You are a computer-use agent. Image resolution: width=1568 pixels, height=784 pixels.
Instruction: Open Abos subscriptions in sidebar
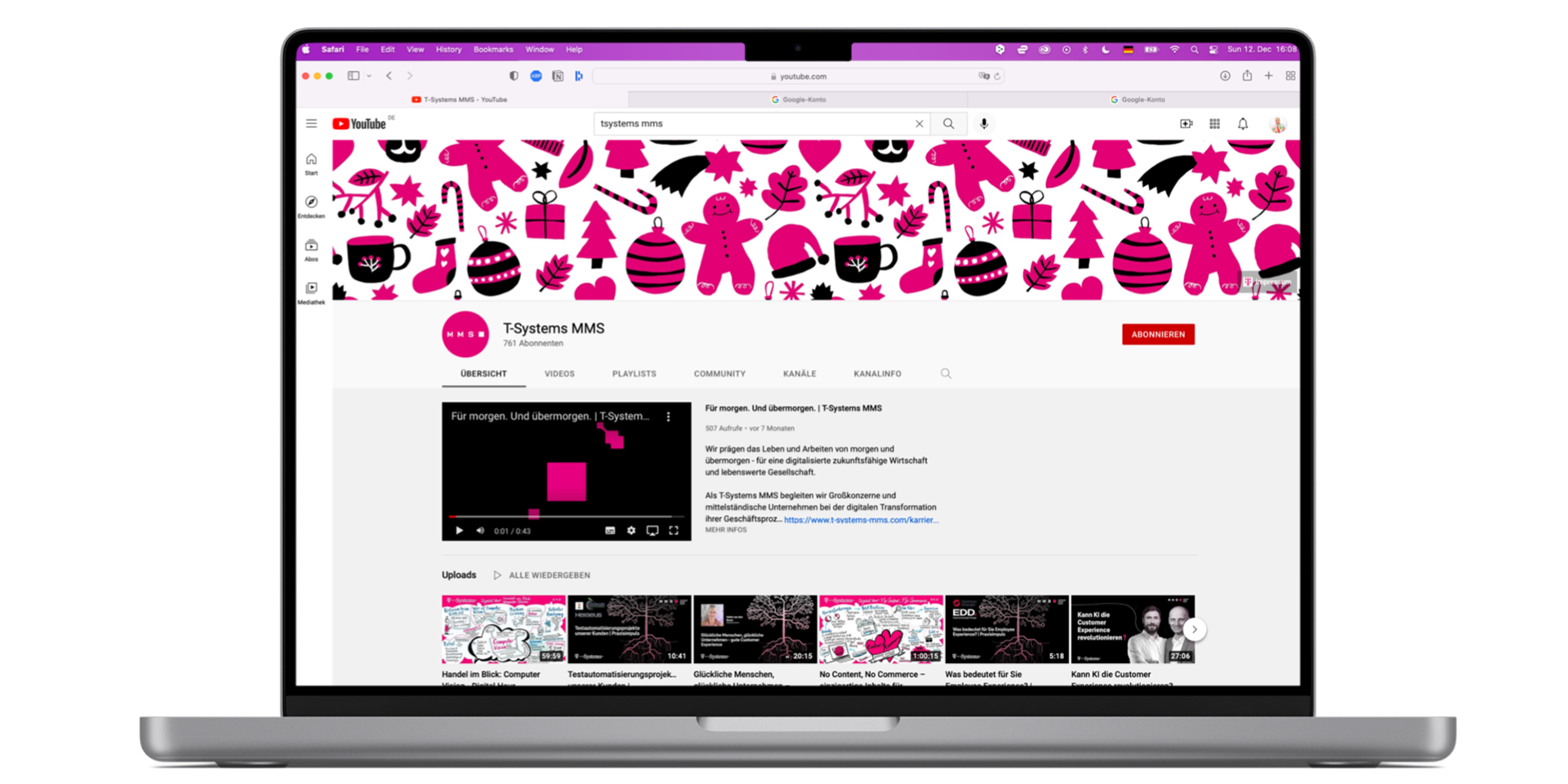point(311,251)
